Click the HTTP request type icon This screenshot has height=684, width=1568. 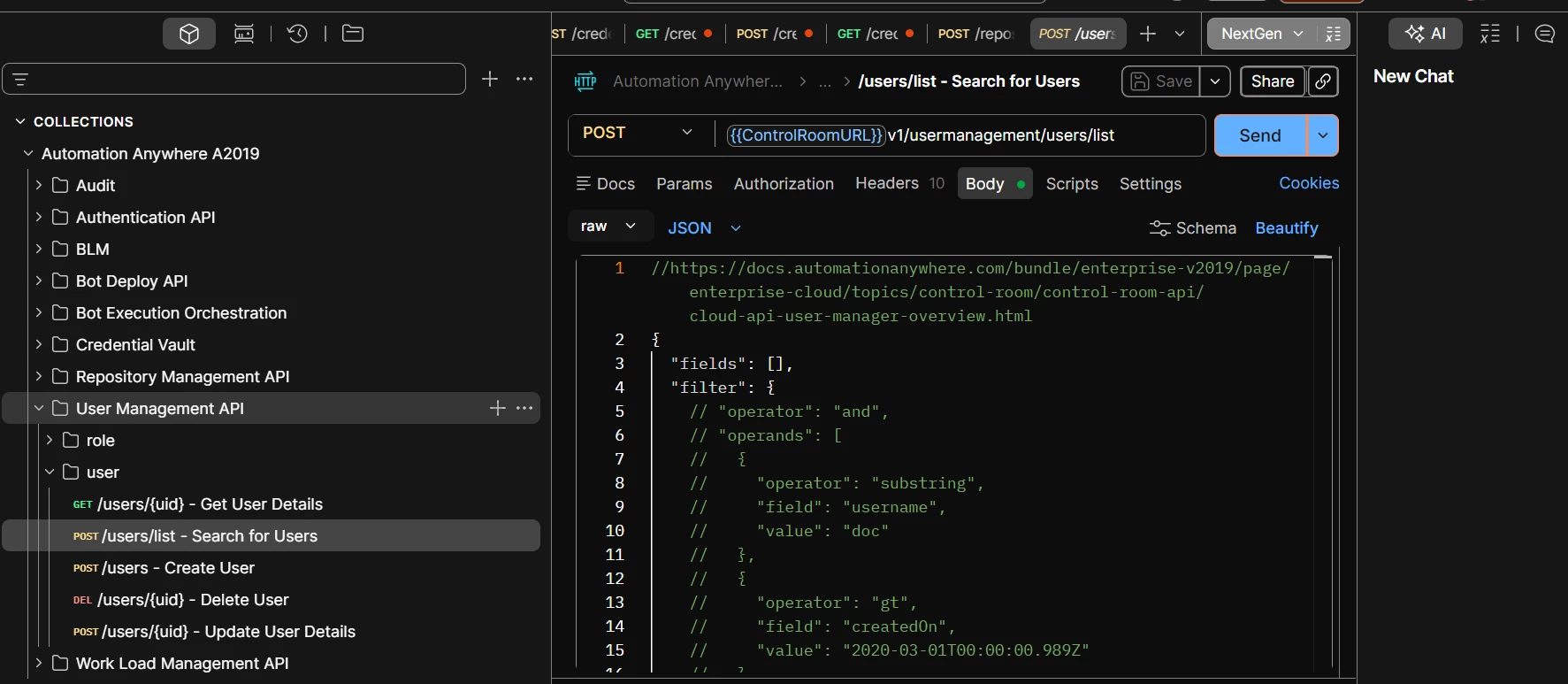(585, 81)
